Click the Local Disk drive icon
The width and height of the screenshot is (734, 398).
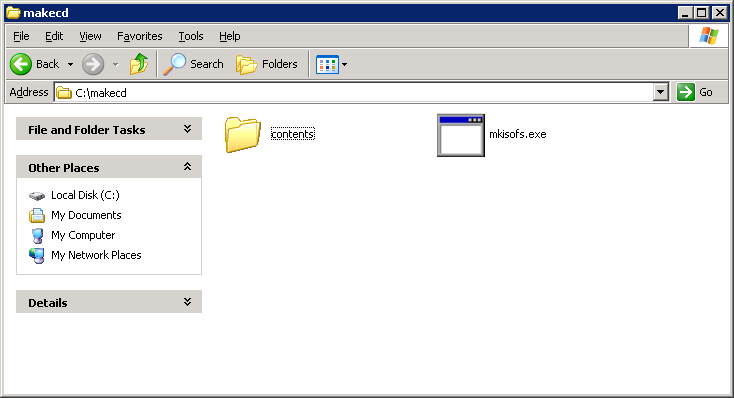pyautogui.click(x=37, y=195)
